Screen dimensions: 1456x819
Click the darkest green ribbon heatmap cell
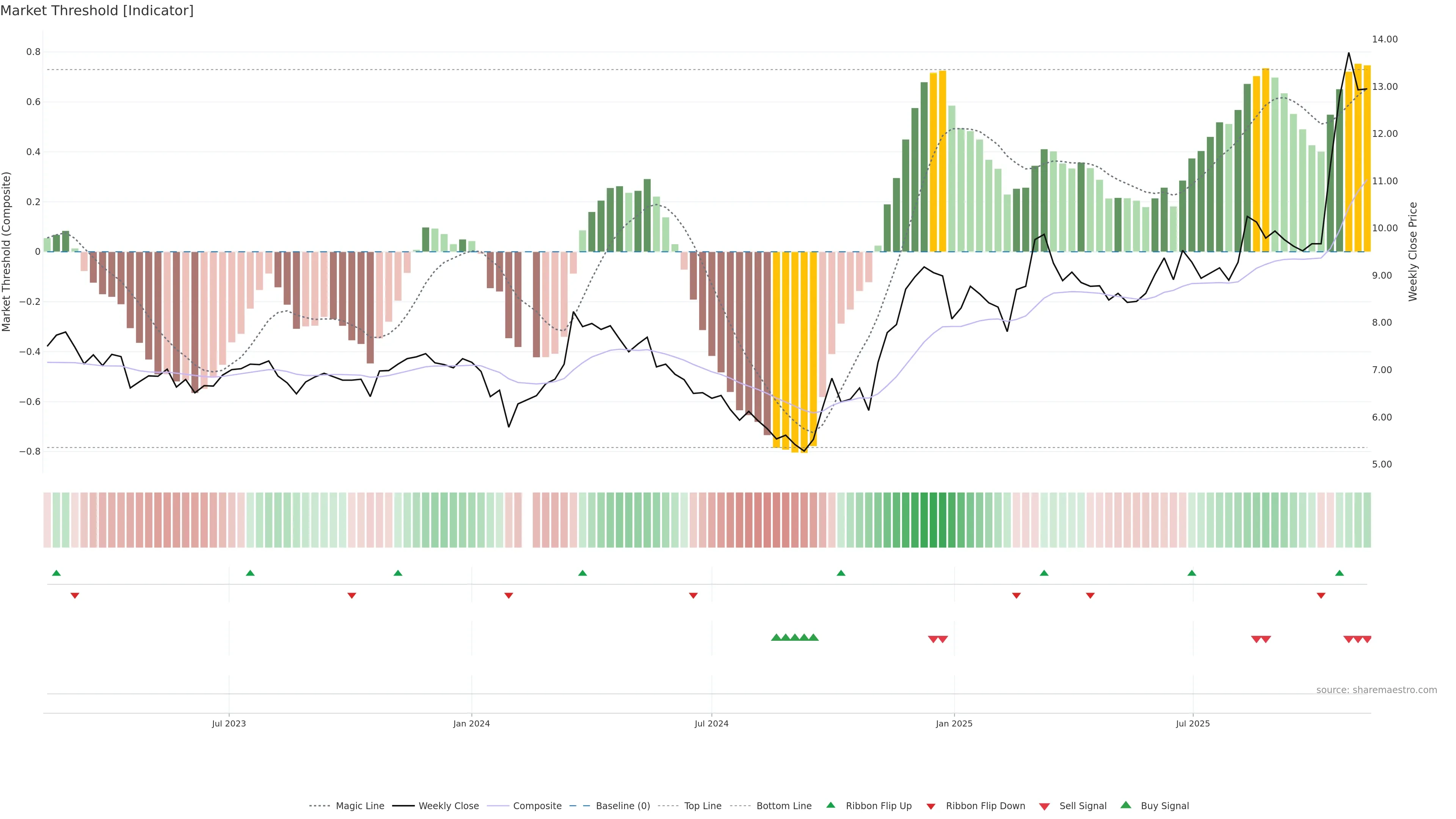[x=933, y=520]
